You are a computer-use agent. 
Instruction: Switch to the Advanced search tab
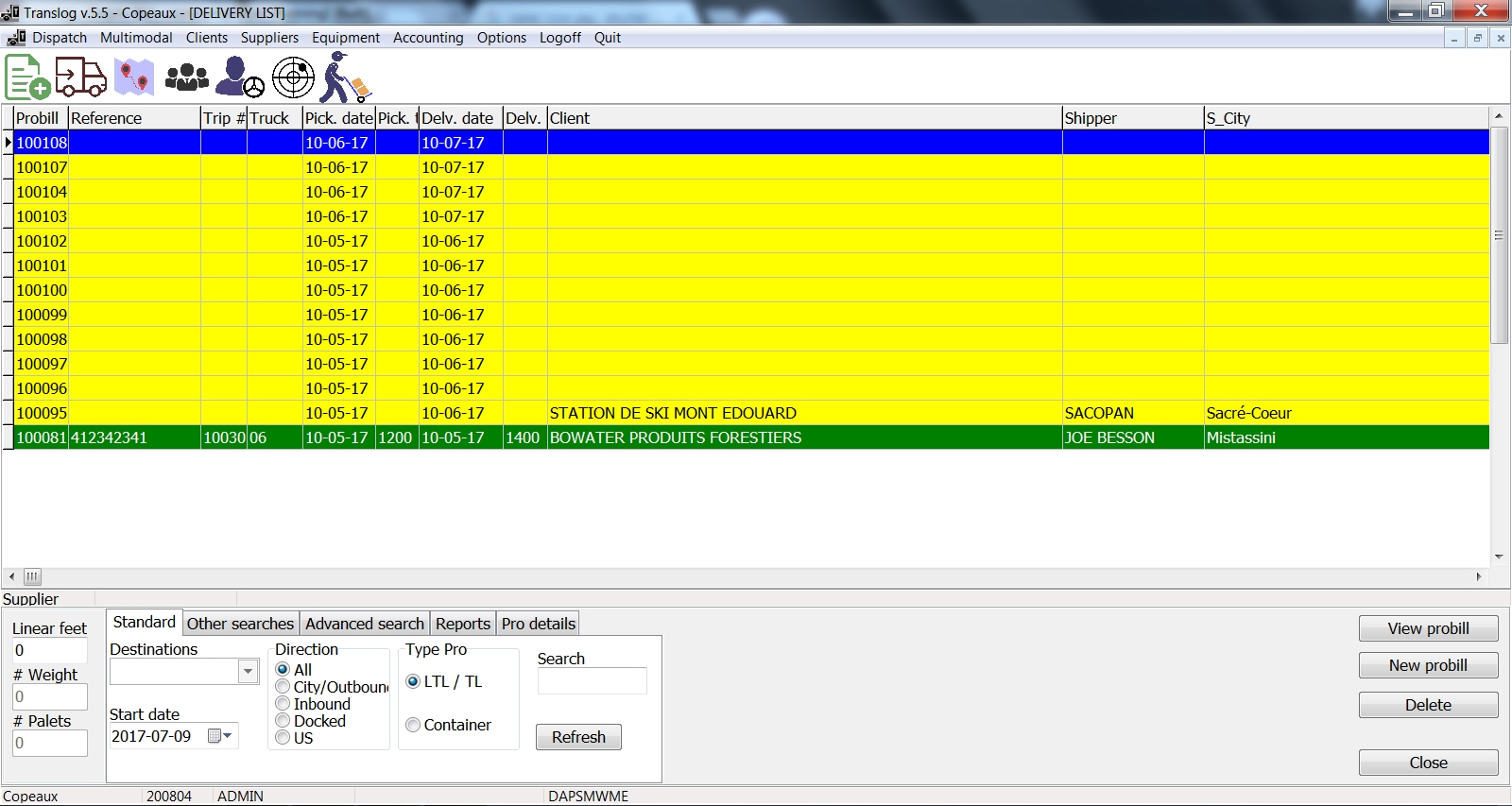pyautogui.click(x=364, y=624)
